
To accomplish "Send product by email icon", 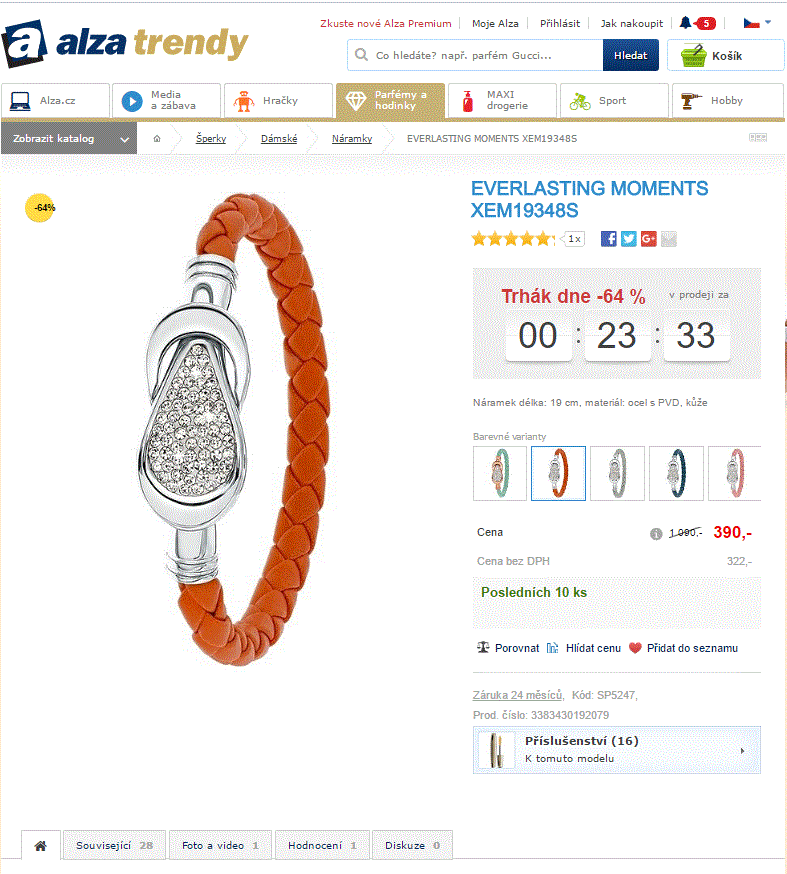I will 669,239.
